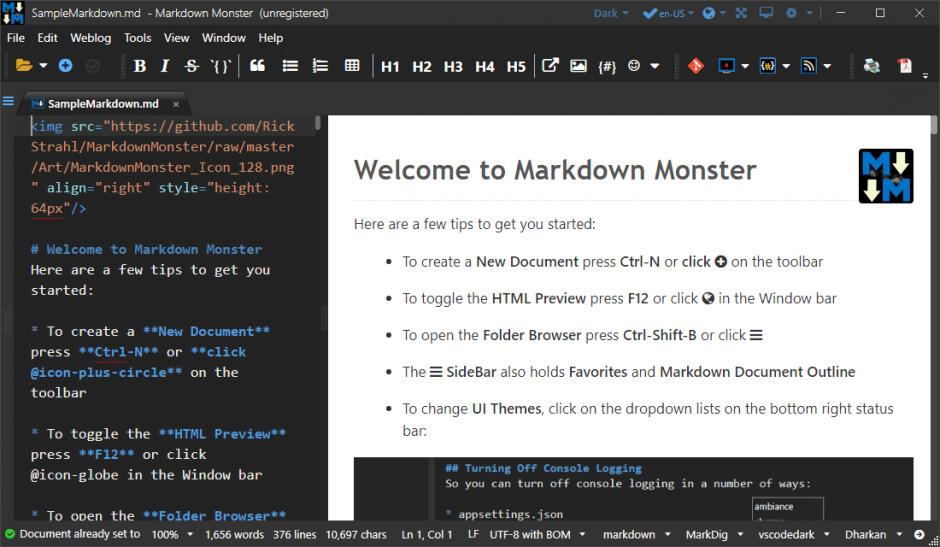Click the console logging screenshot in preview
The height and width of the screenshot is (547, 940).
[x=634, y=489]
